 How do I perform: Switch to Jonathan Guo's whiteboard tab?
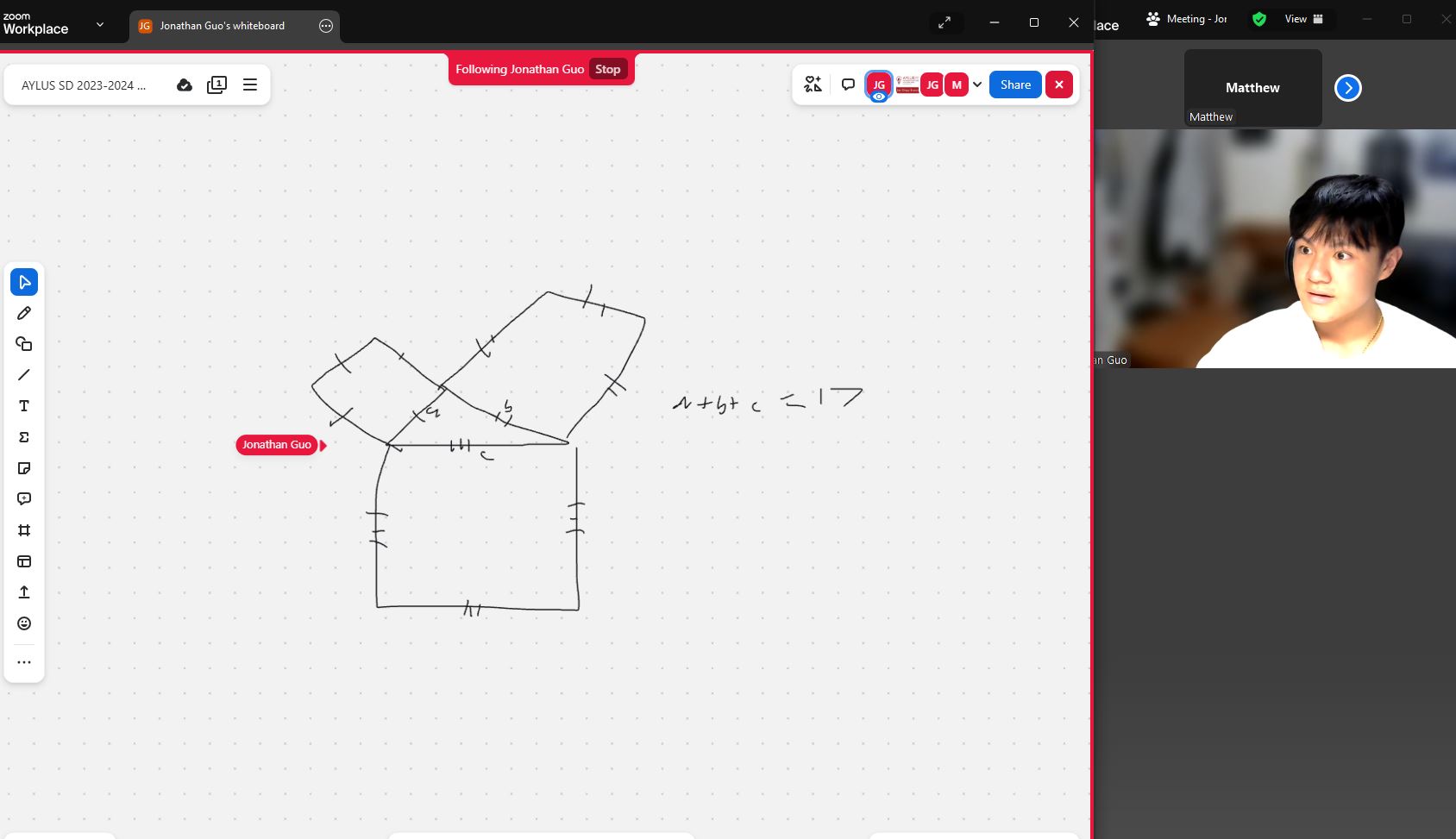pyautogui.click(x=223, y=26)
